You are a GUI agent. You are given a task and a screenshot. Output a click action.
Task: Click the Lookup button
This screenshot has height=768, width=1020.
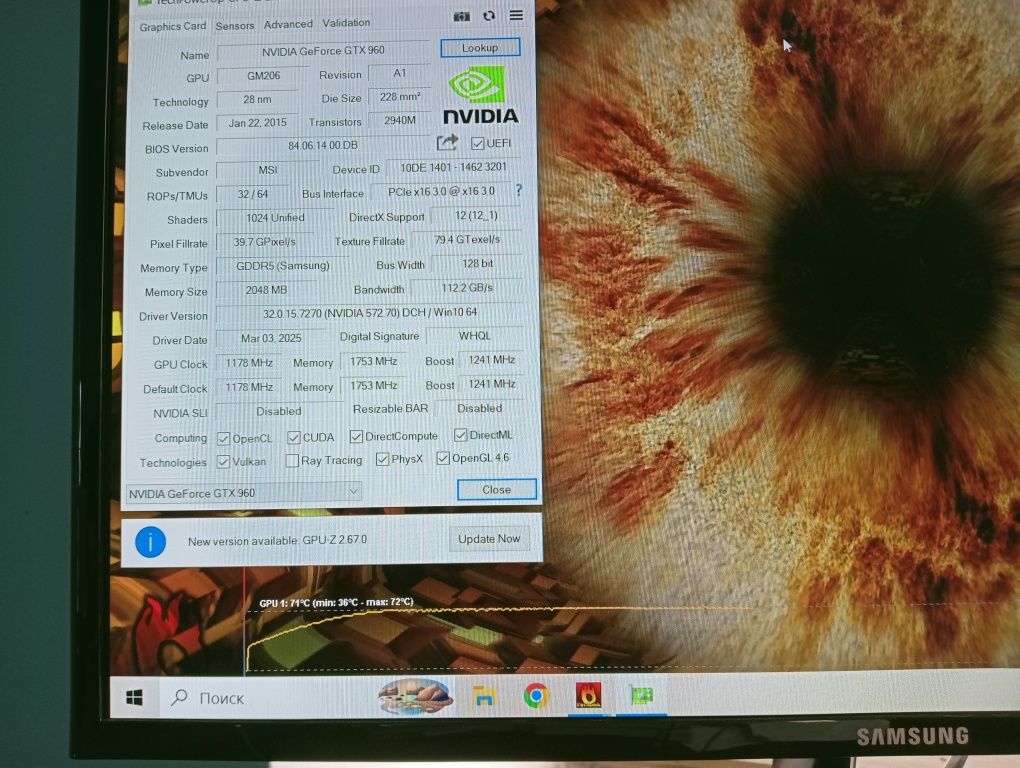pos(480,47)
